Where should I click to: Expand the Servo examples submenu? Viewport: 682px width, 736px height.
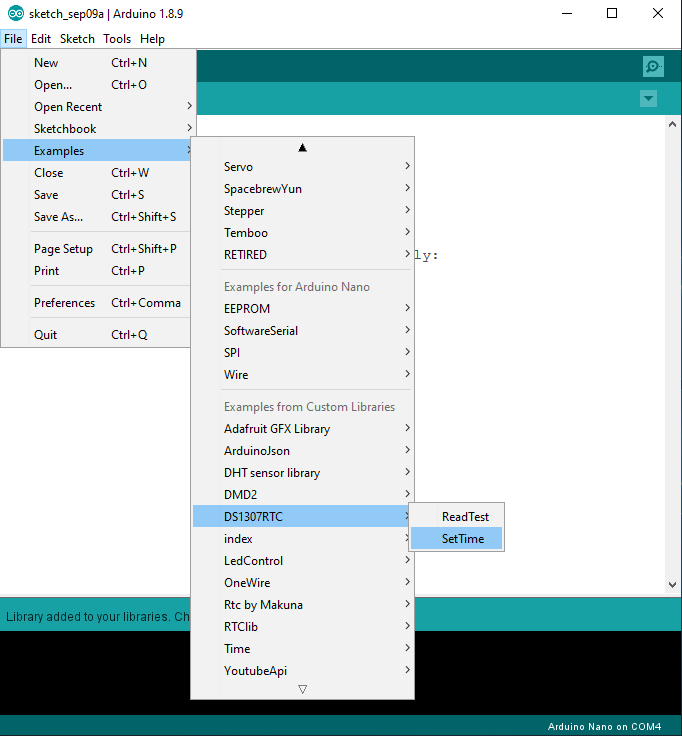coord(302,167)
